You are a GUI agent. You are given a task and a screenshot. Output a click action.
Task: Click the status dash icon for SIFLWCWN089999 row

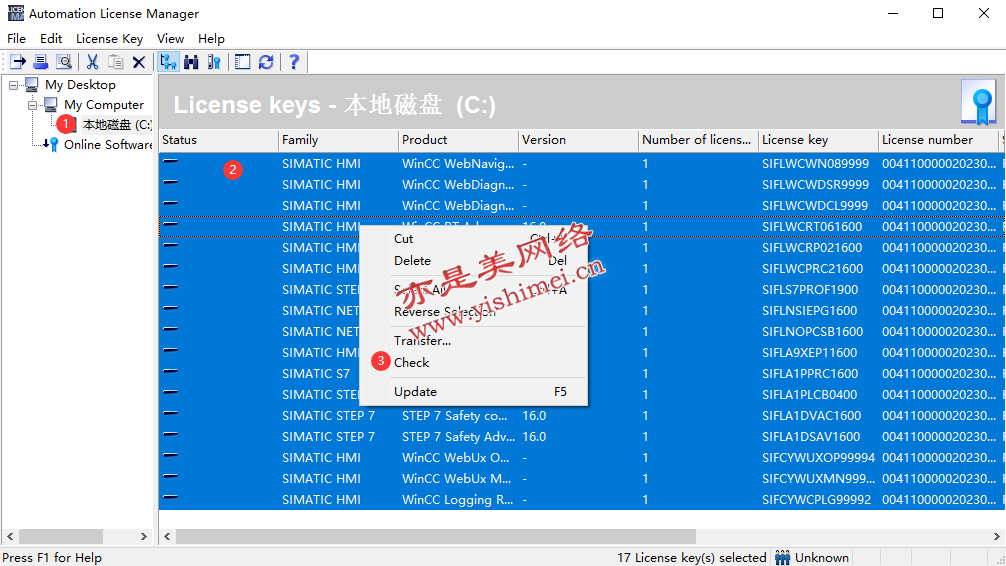170,162
